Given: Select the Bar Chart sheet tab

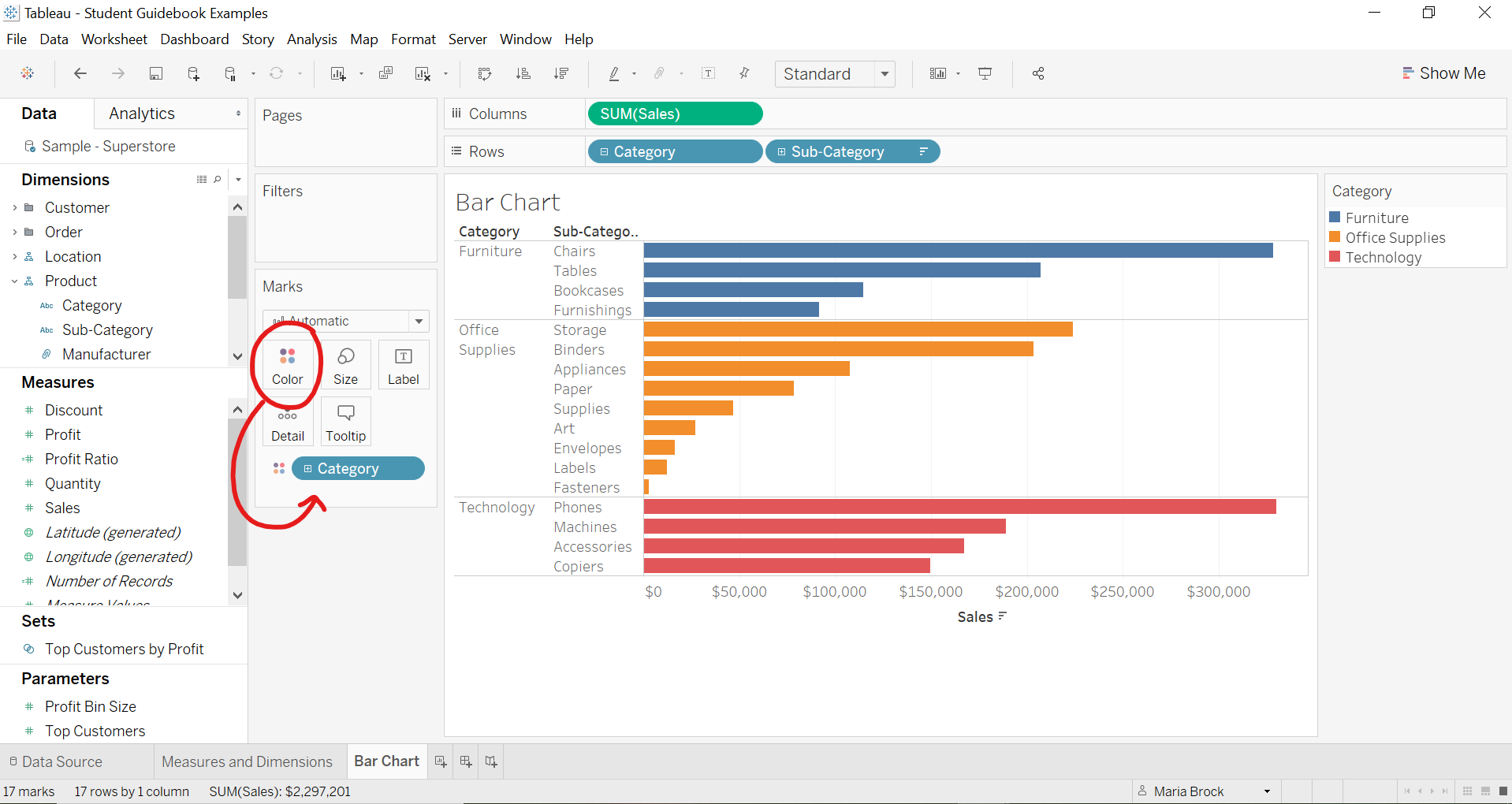Looking at the screenshot, I should coord(385,761).
